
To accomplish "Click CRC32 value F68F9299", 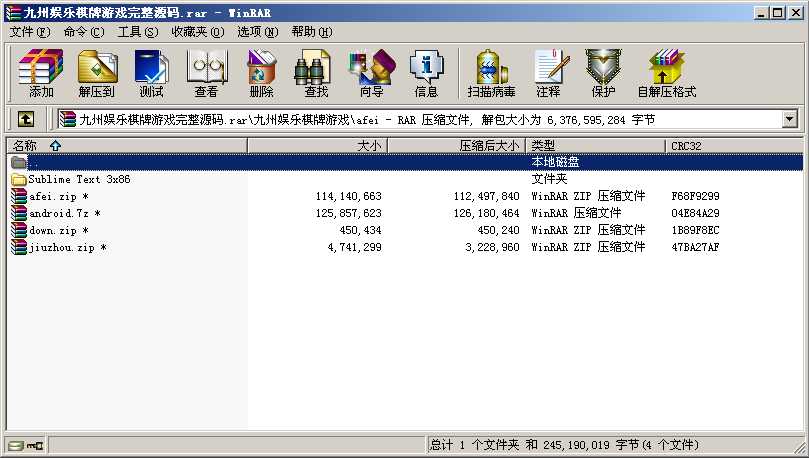I will click(x=695, y=197).
